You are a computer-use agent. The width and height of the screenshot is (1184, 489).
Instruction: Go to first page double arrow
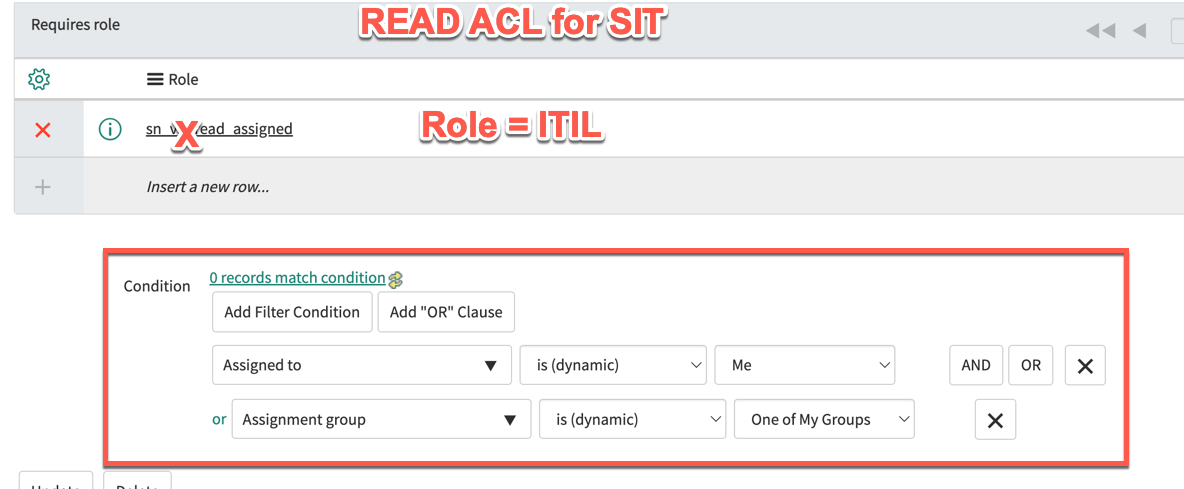(x=1100, y=30)
